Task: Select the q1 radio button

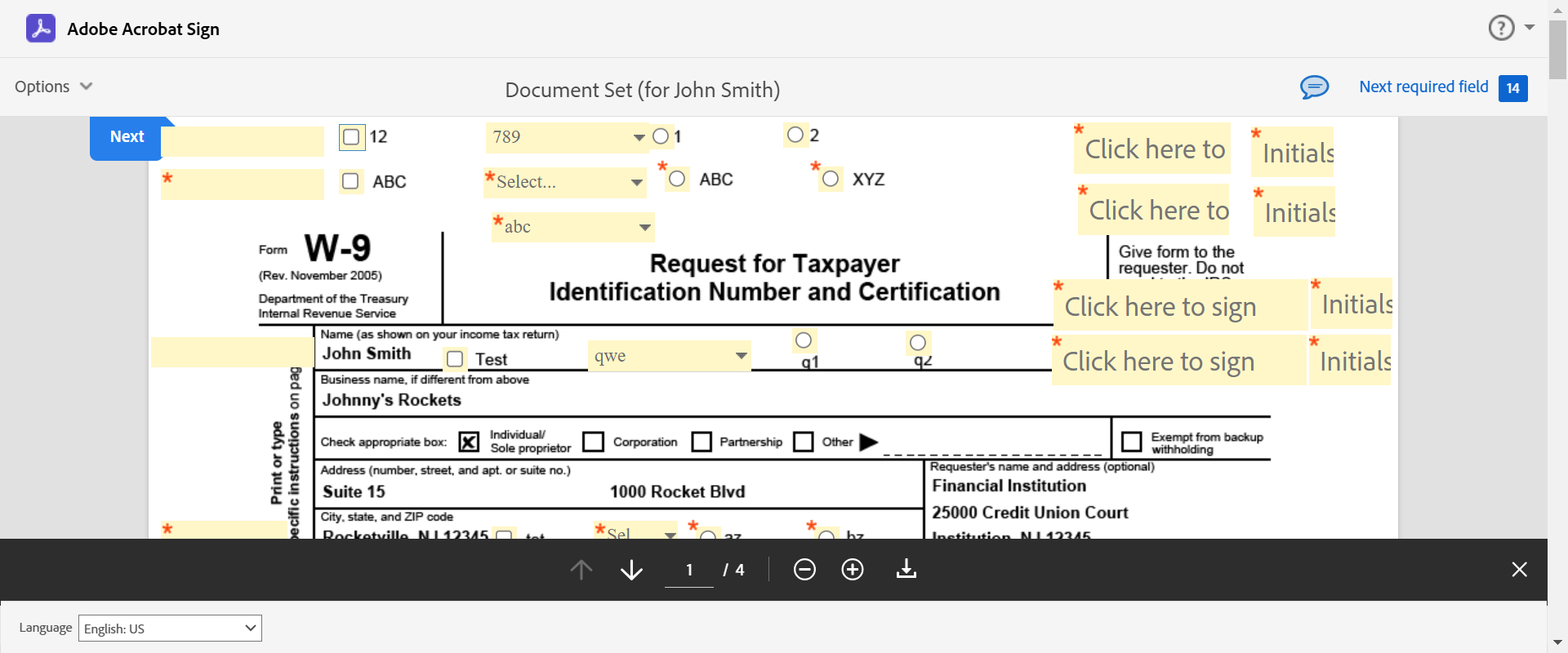Action: click(x=804, y=340)
